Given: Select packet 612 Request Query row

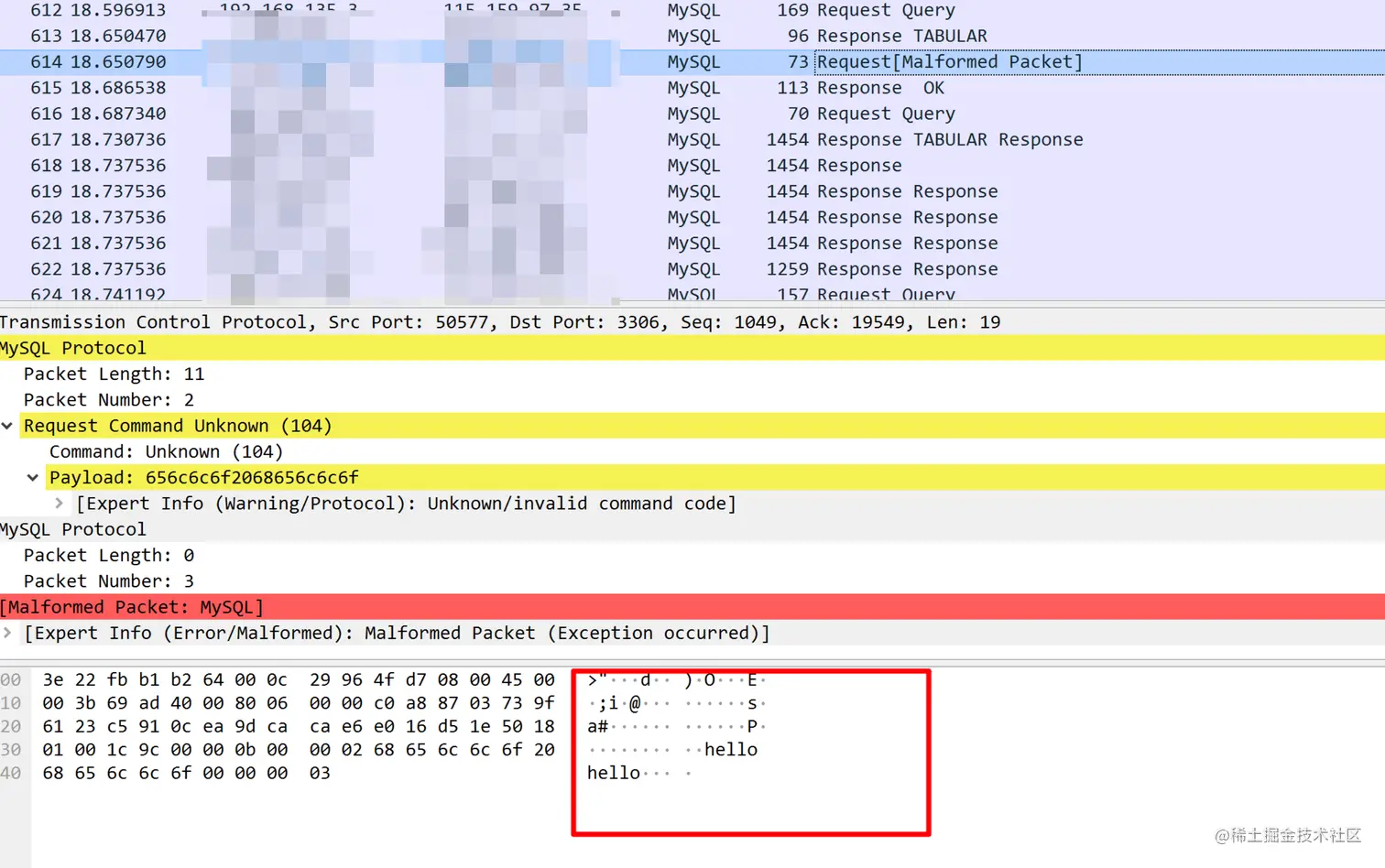Looking at the screenshot, I should click(692, 10).
